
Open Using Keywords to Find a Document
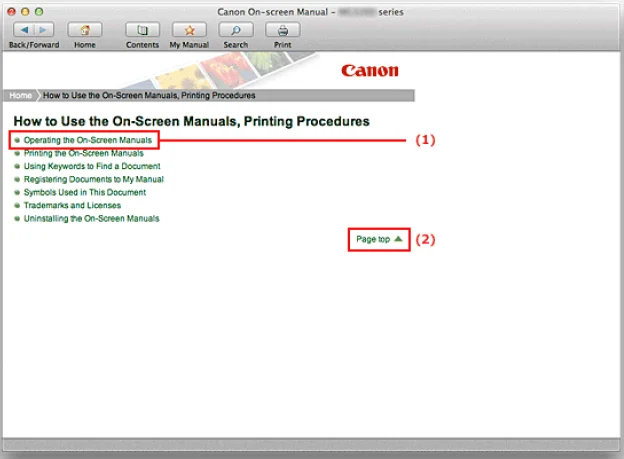tap(92, 166)
